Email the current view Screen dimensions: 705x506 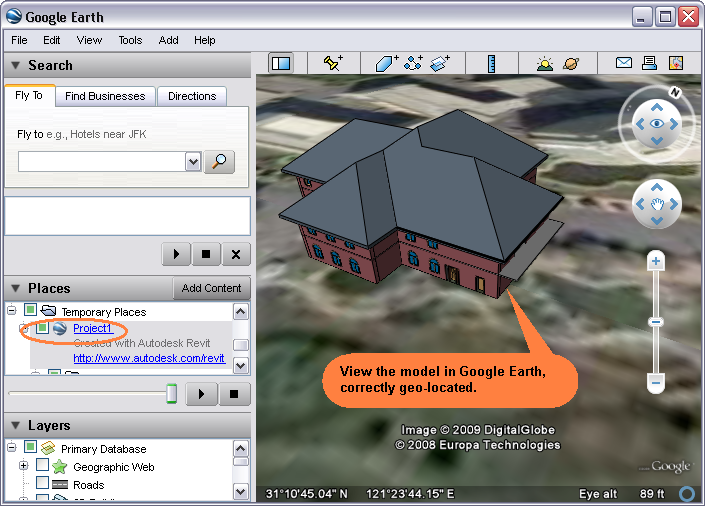pos(624,63)
